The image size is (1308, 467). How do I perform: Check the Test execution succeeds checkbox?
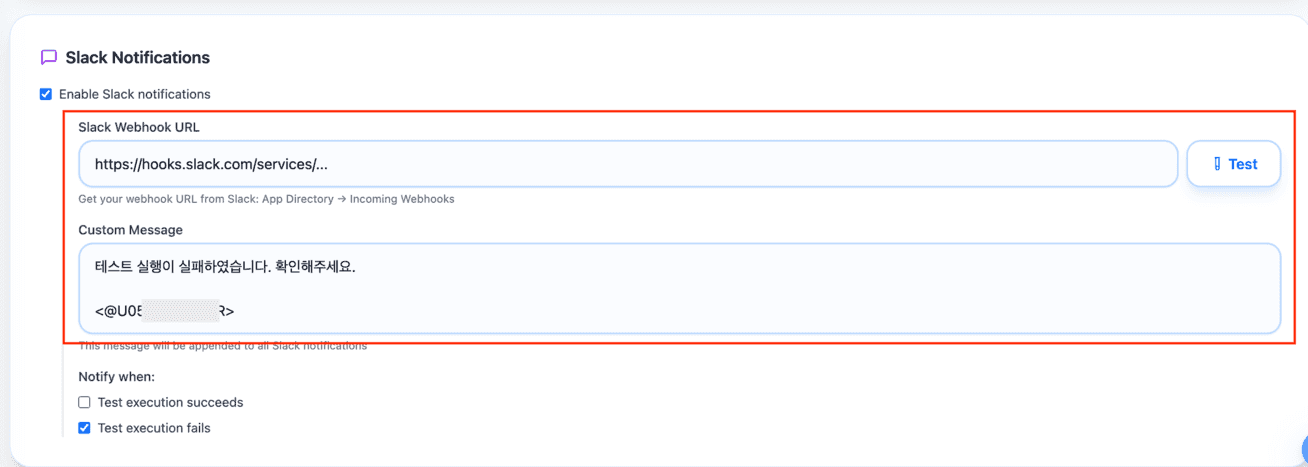(x=84, y=402)
